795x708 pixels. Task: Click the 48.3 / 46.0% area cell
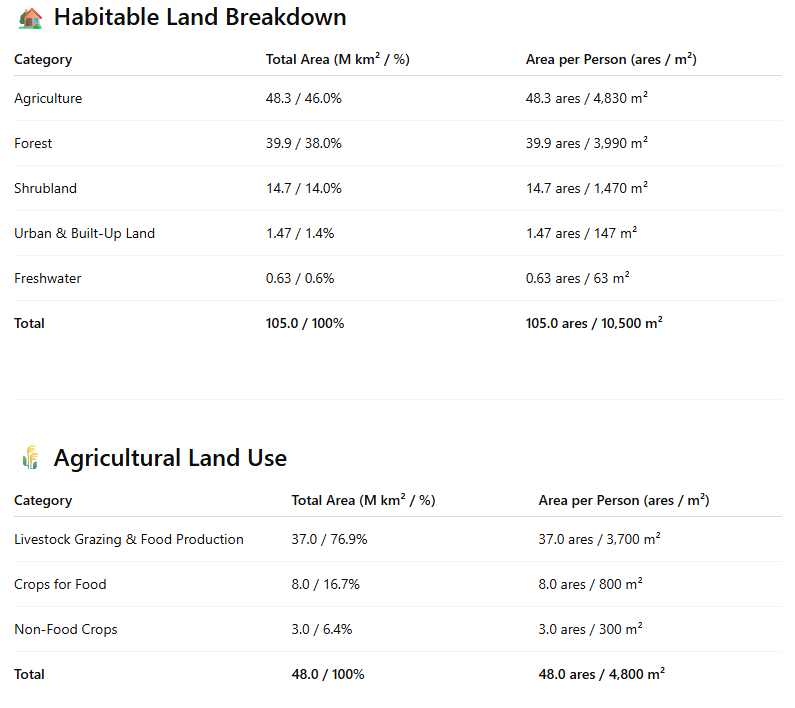click(x=303, y=98)
